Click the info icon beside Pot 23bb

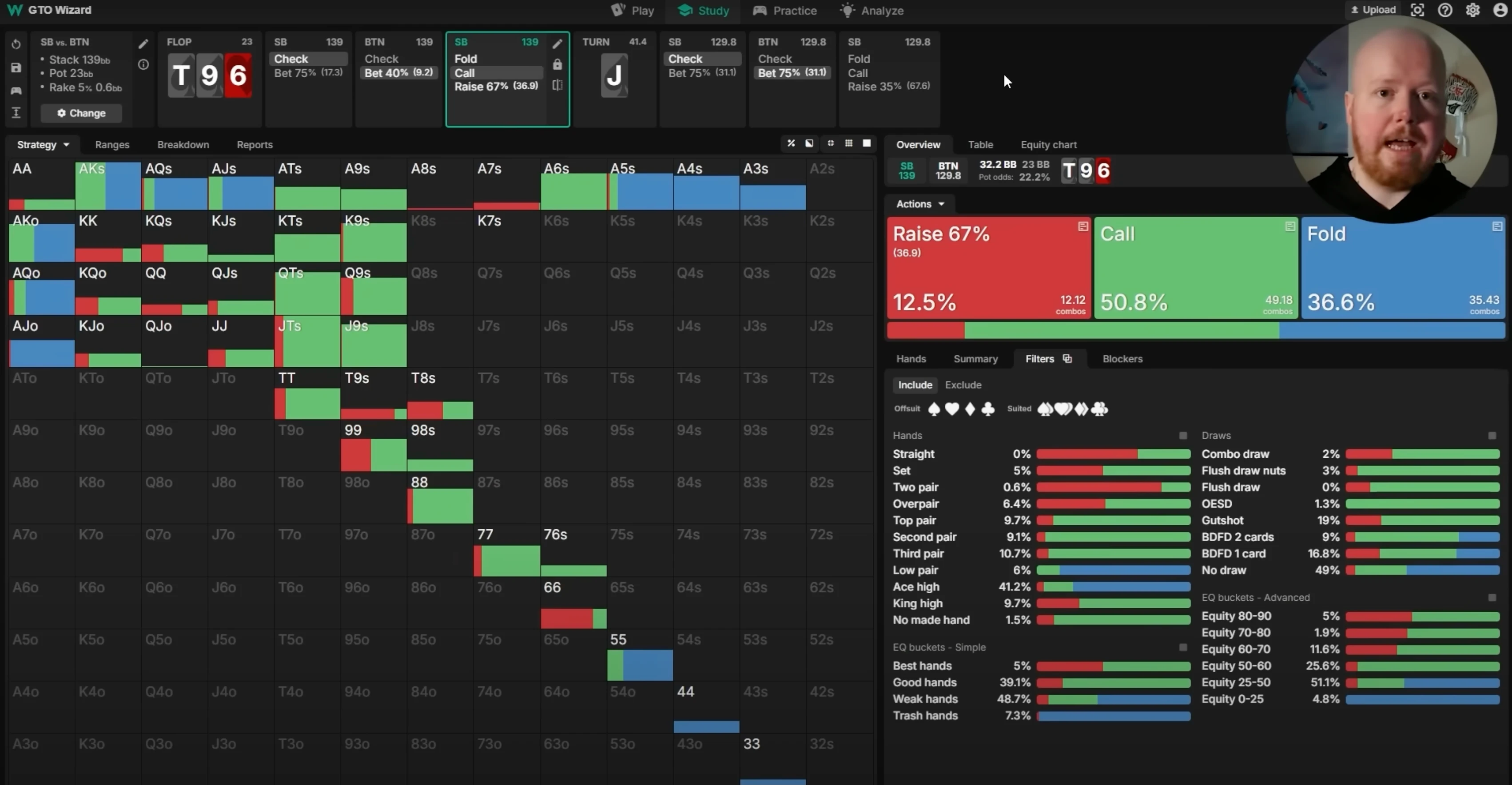(x=143, y=64)
